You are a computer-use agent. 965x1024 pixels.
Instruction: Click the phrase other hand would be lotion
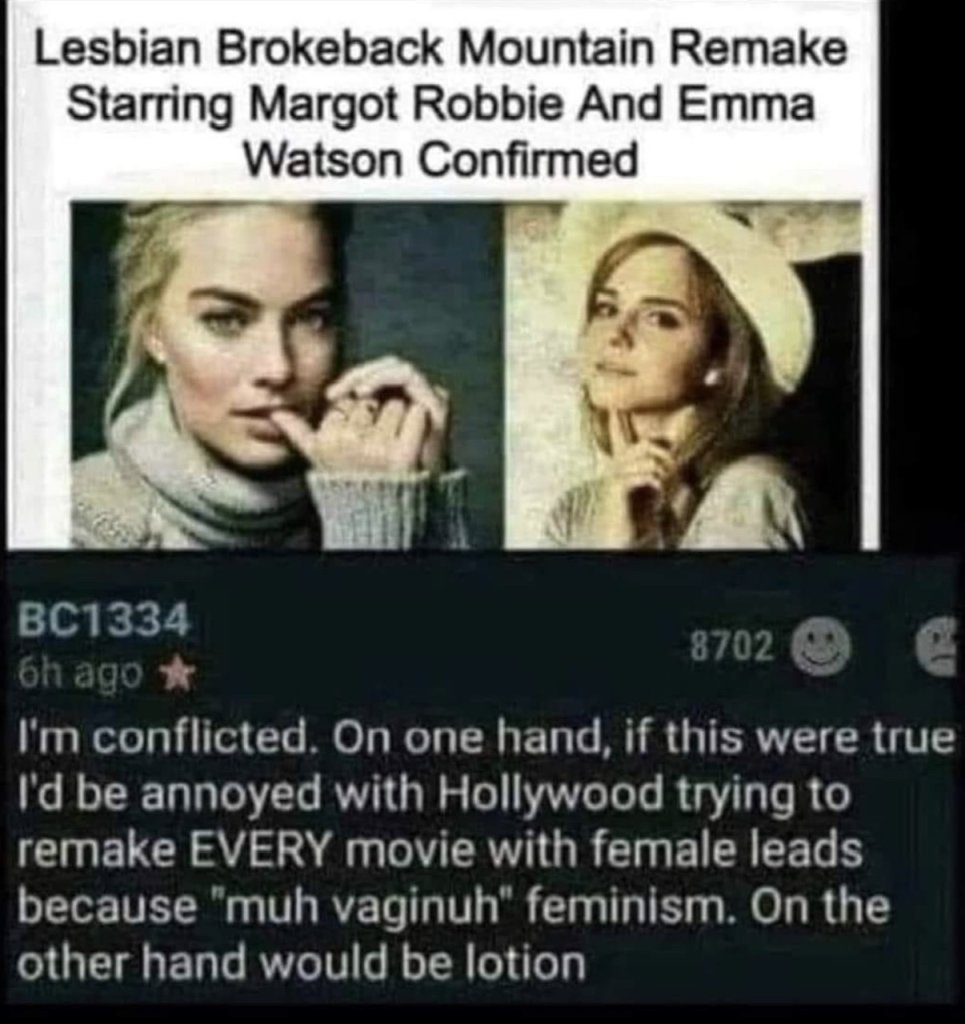click(x=301, y=963)
